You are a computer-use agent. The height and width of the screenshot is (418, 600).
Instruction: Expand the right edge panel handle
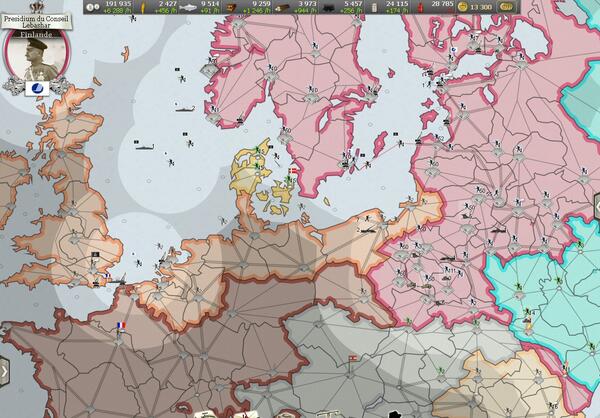[597, 206]
